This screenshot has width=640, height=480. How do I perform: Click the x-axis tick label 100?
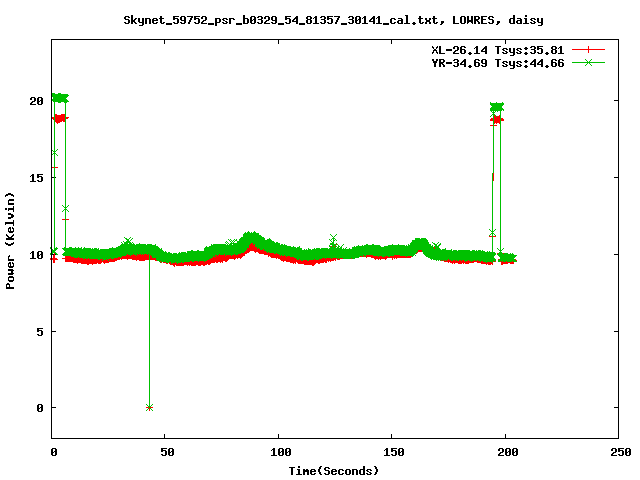click(280, 452)
